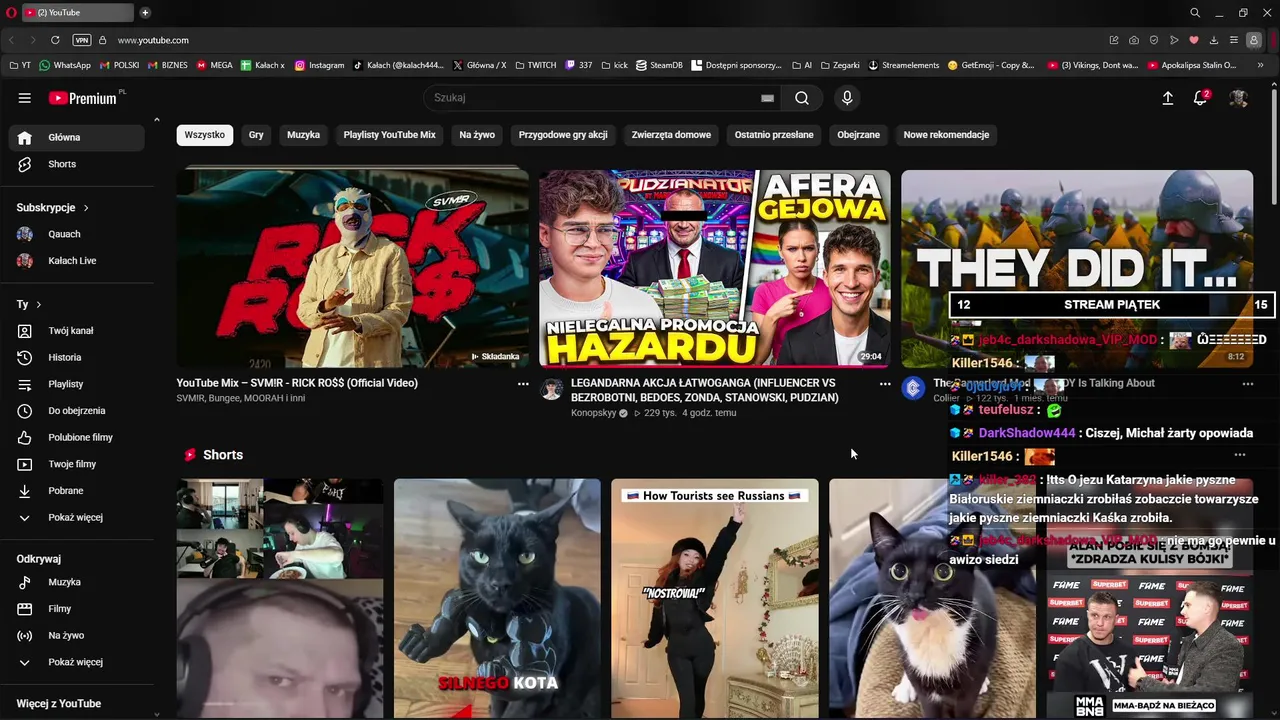Screen dimensions: 1280x720
Task: Select the Wszystko filter chip
Action: [205, 135]
